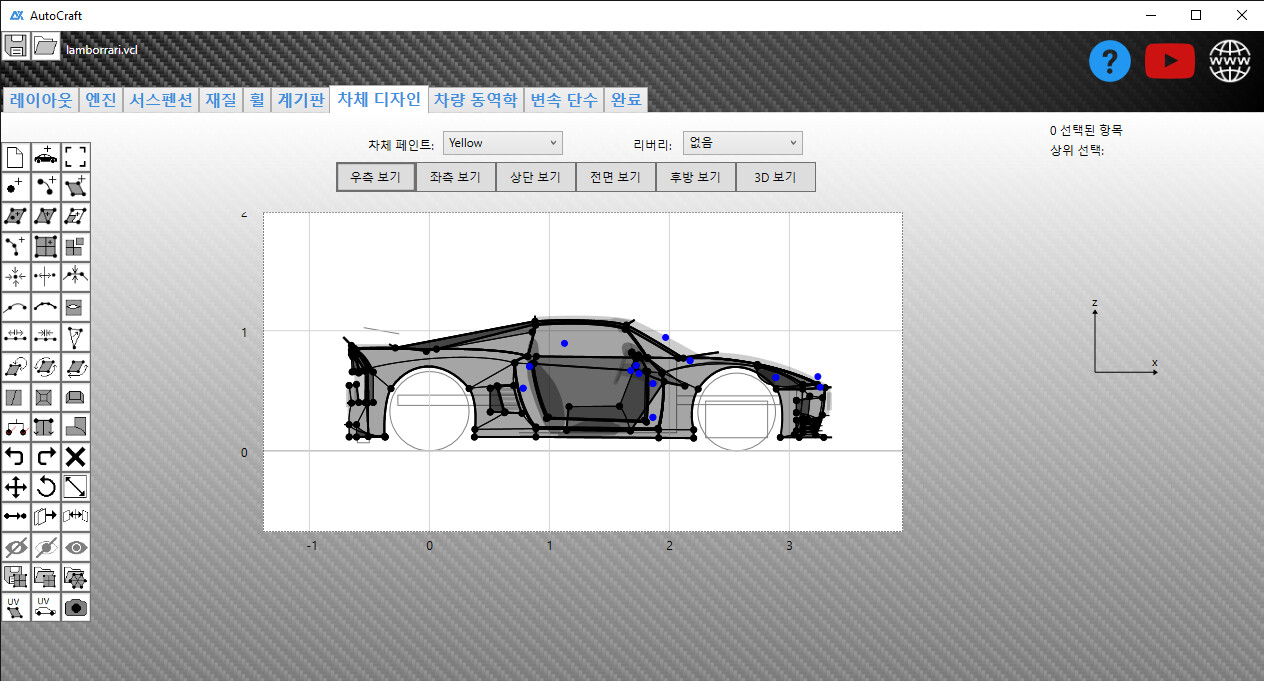Click the save file floppy disk icon
Viewport: 1264px width, 681px height.
tap(16, 46)
